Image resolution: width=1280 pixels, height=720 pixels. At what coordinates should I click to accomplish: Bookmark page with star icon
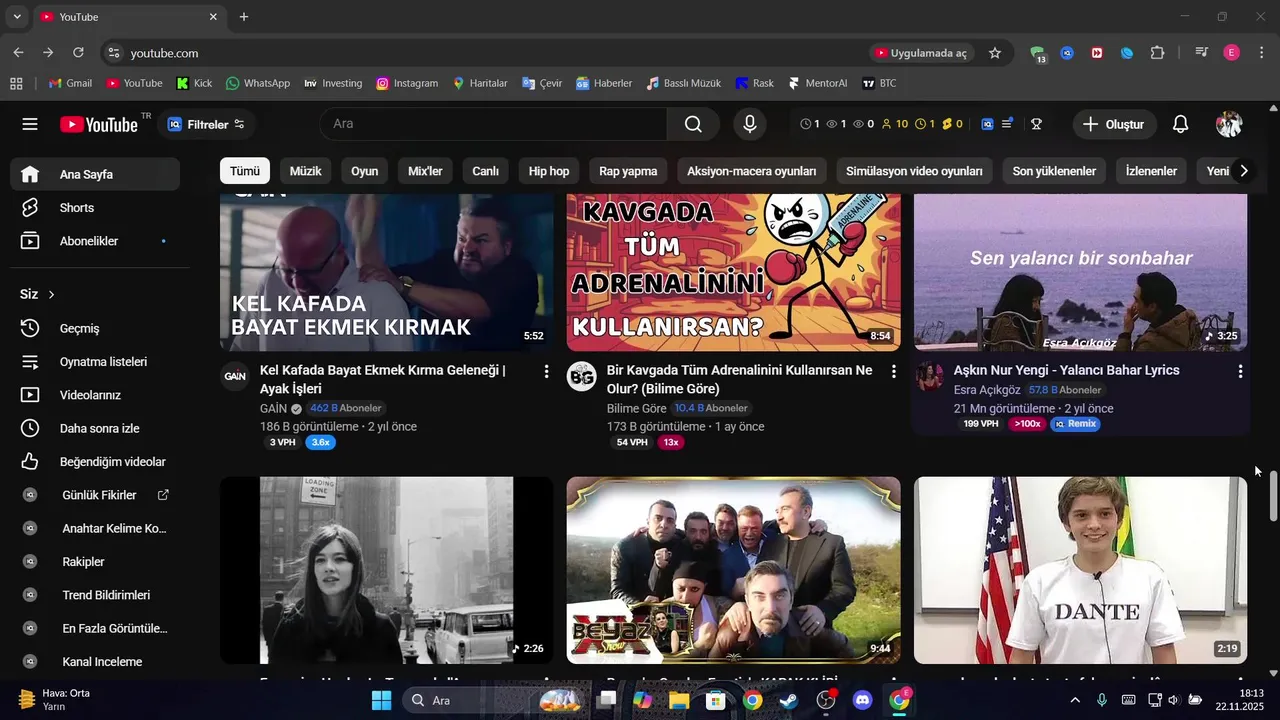[995, 53]
